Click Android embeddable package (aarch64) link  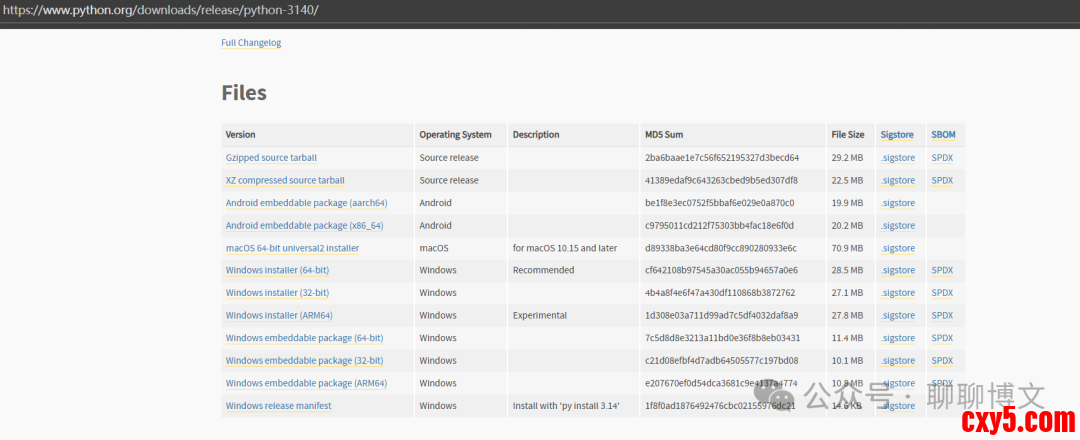point(306,203)
